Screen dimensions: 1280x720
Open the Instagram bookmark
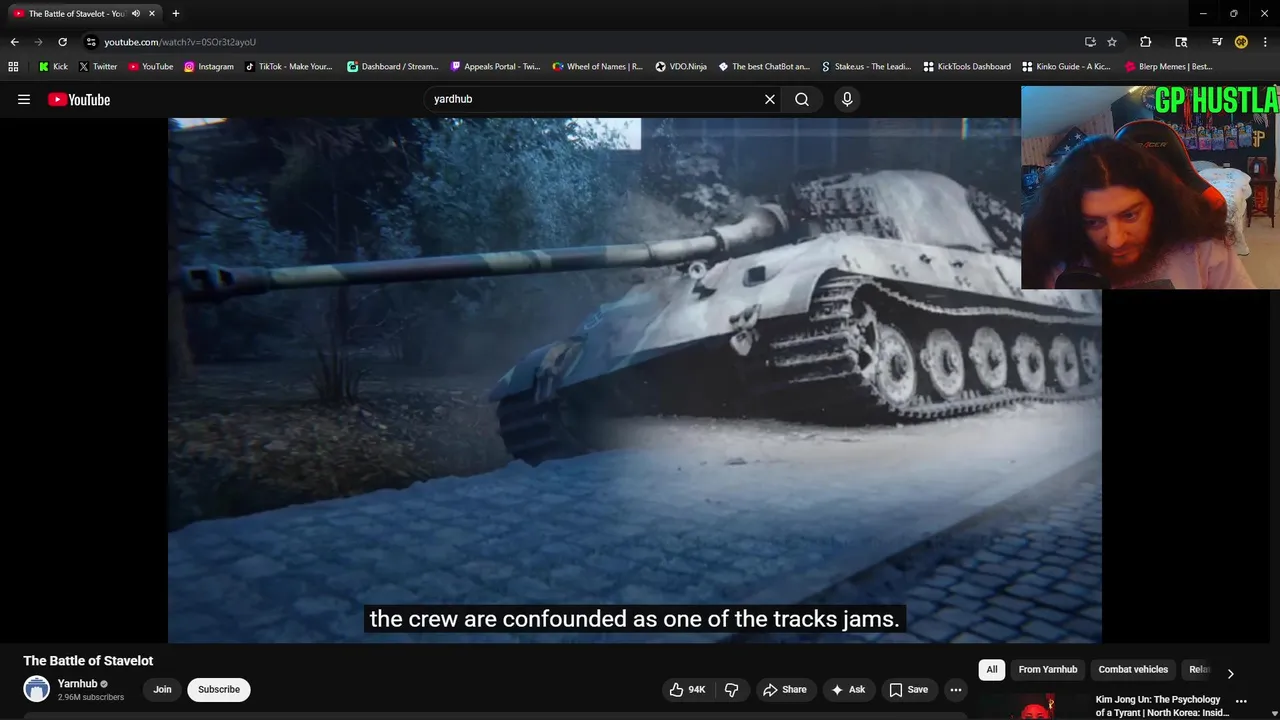coord(209,67)
